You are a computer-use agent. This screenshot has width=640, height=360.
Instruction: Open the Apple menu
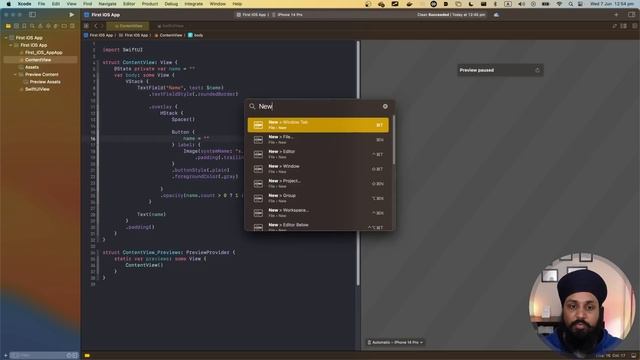[x=8, y=4]
